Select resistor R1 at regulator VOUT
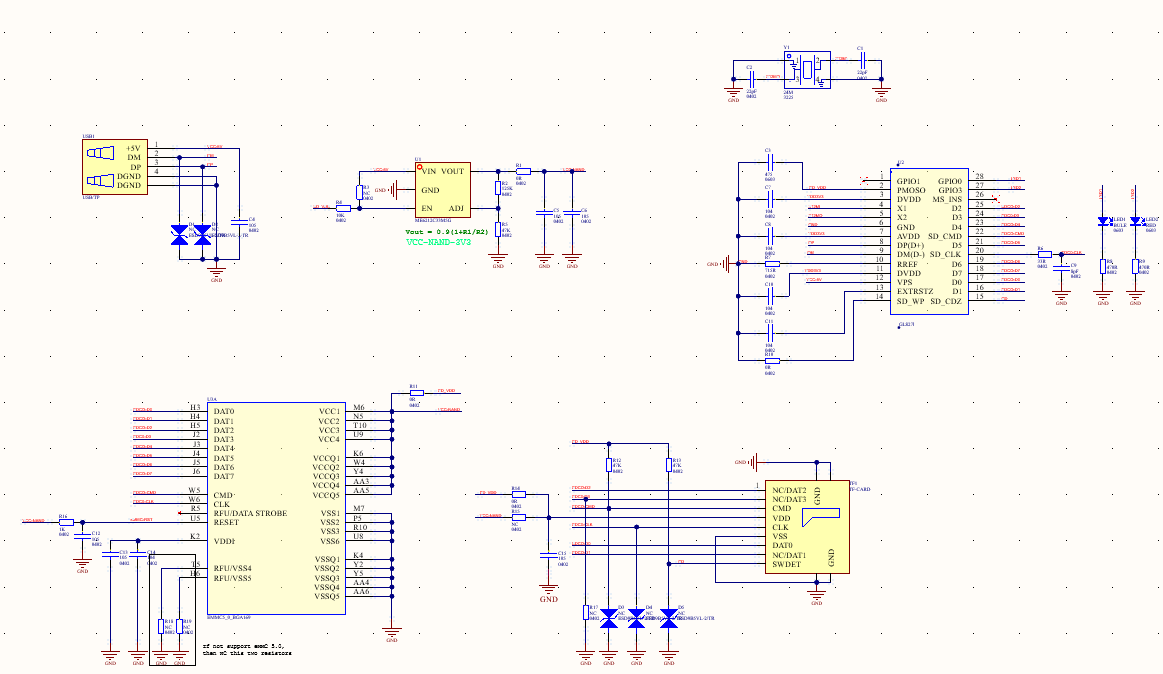The width and height of the screenshot is (1163, 674). [x=523, y=171]
